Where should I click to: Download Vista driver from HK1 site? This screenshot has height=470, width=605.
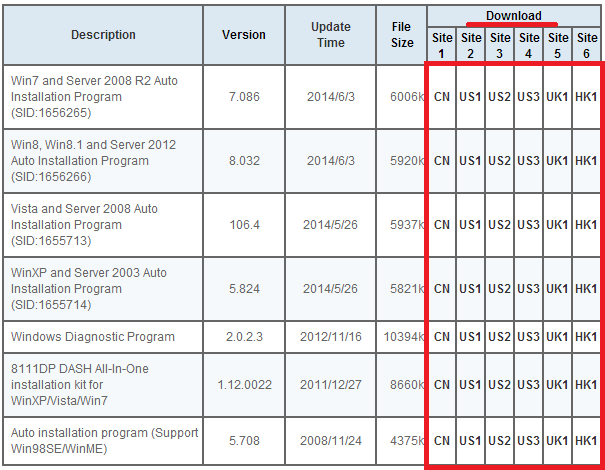click(586, 225)
